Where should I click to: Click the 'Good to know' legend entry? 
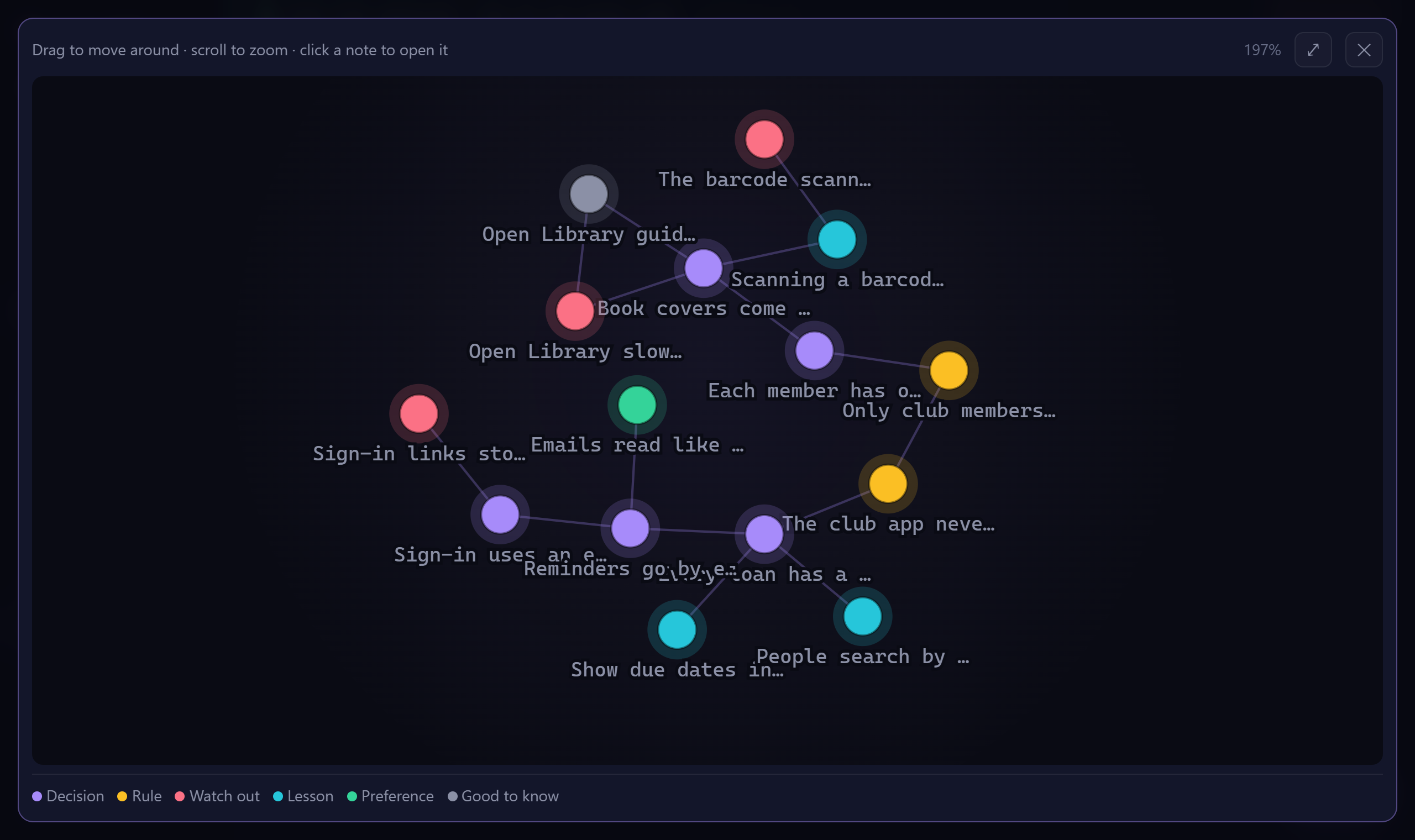click(503, 796)
